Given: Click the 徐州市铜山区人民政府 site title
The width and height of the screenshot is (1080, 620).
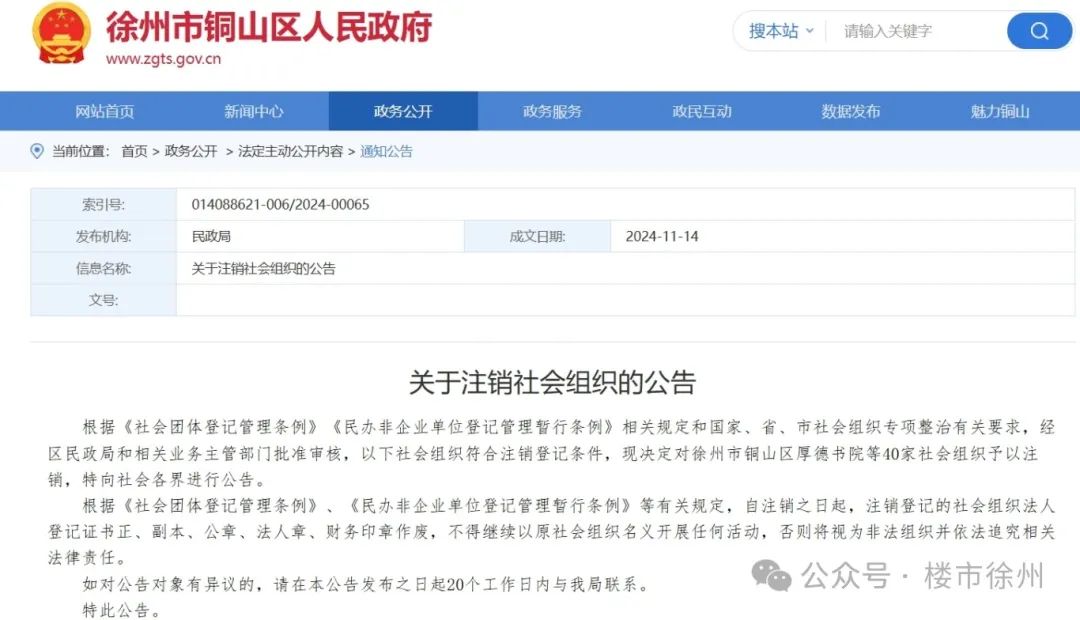Looking at the screenshot, I should (x=269, y=27).
